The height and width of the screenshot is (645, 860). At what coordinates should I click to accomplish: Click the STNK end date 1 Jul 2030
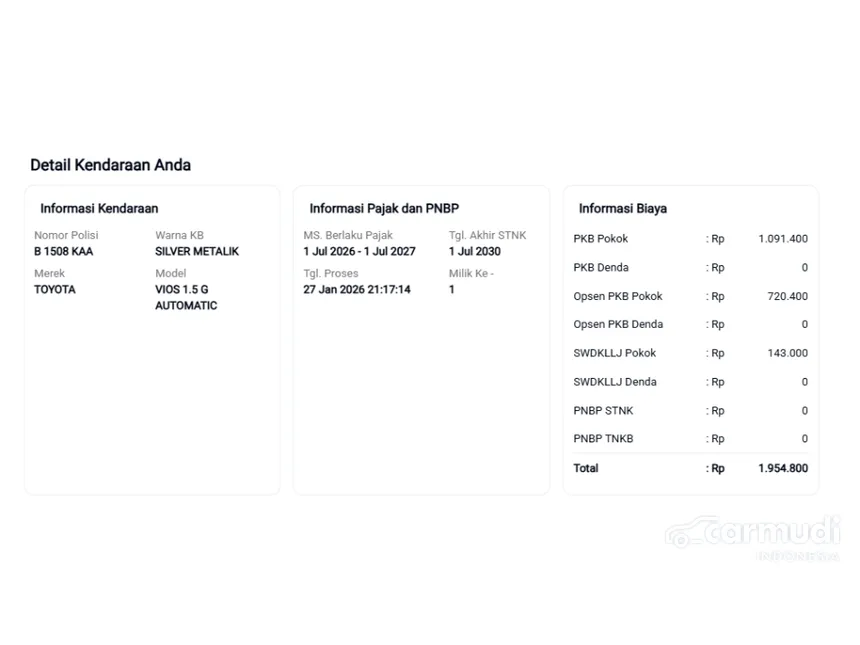pyautogui.click(x=475, y=252)
